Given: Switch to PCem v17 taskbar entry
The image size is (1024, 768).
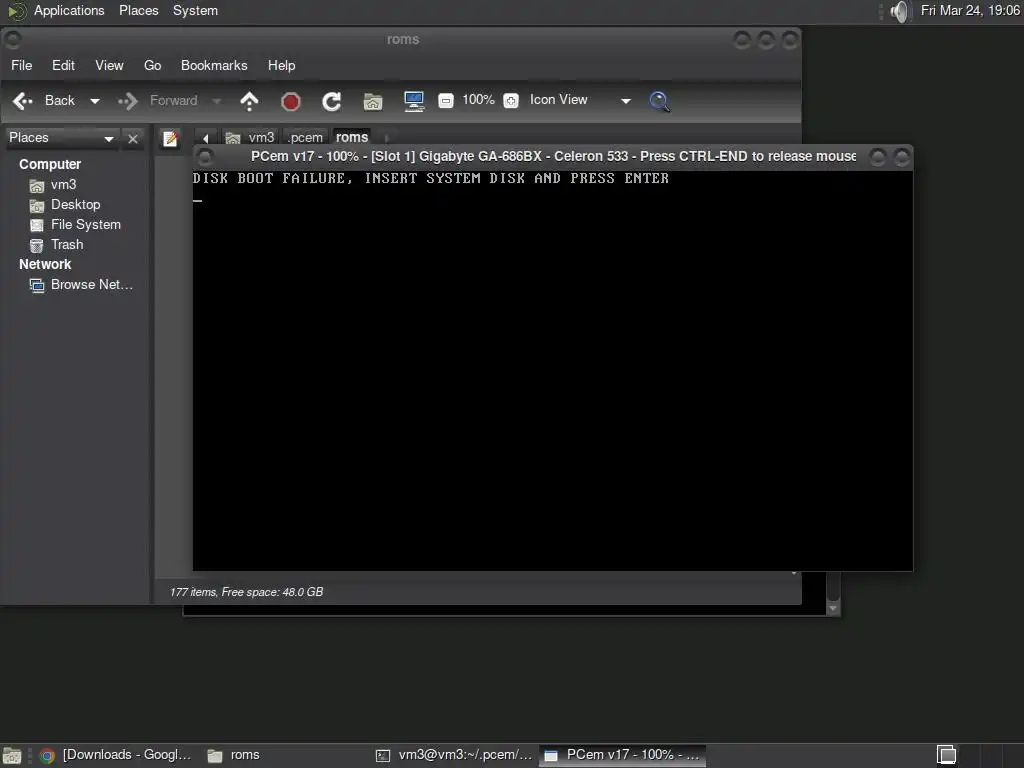Looking at the screenshot, I should tap(623, 755).
